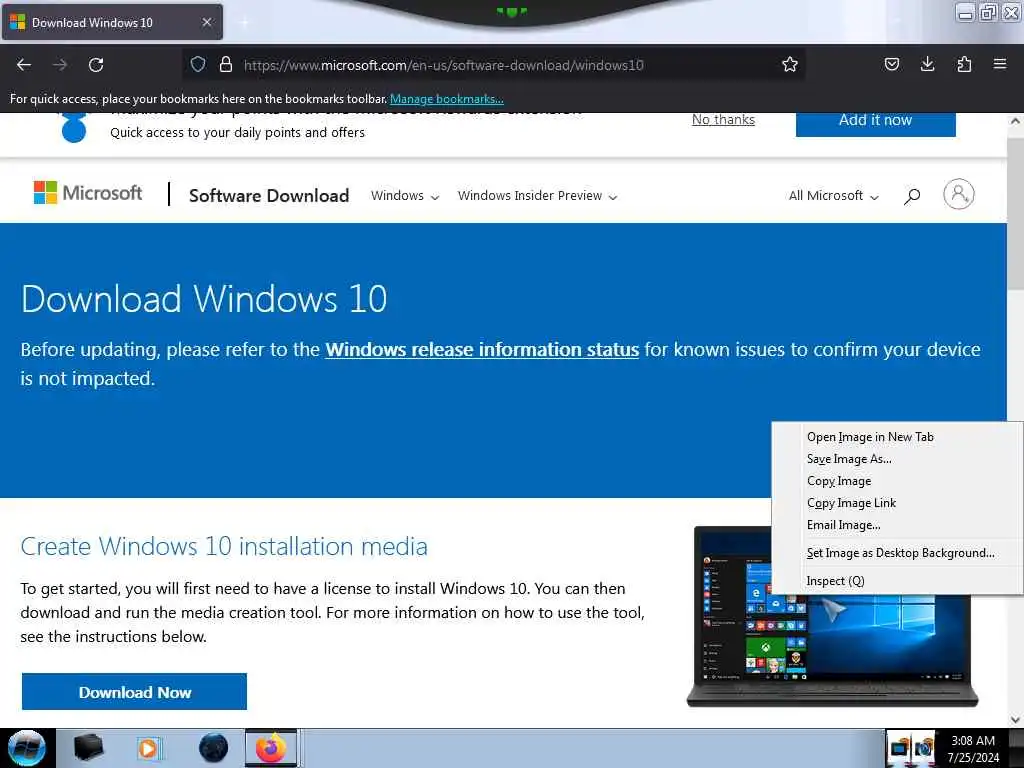Click the Download Now button

click(135, 692)
